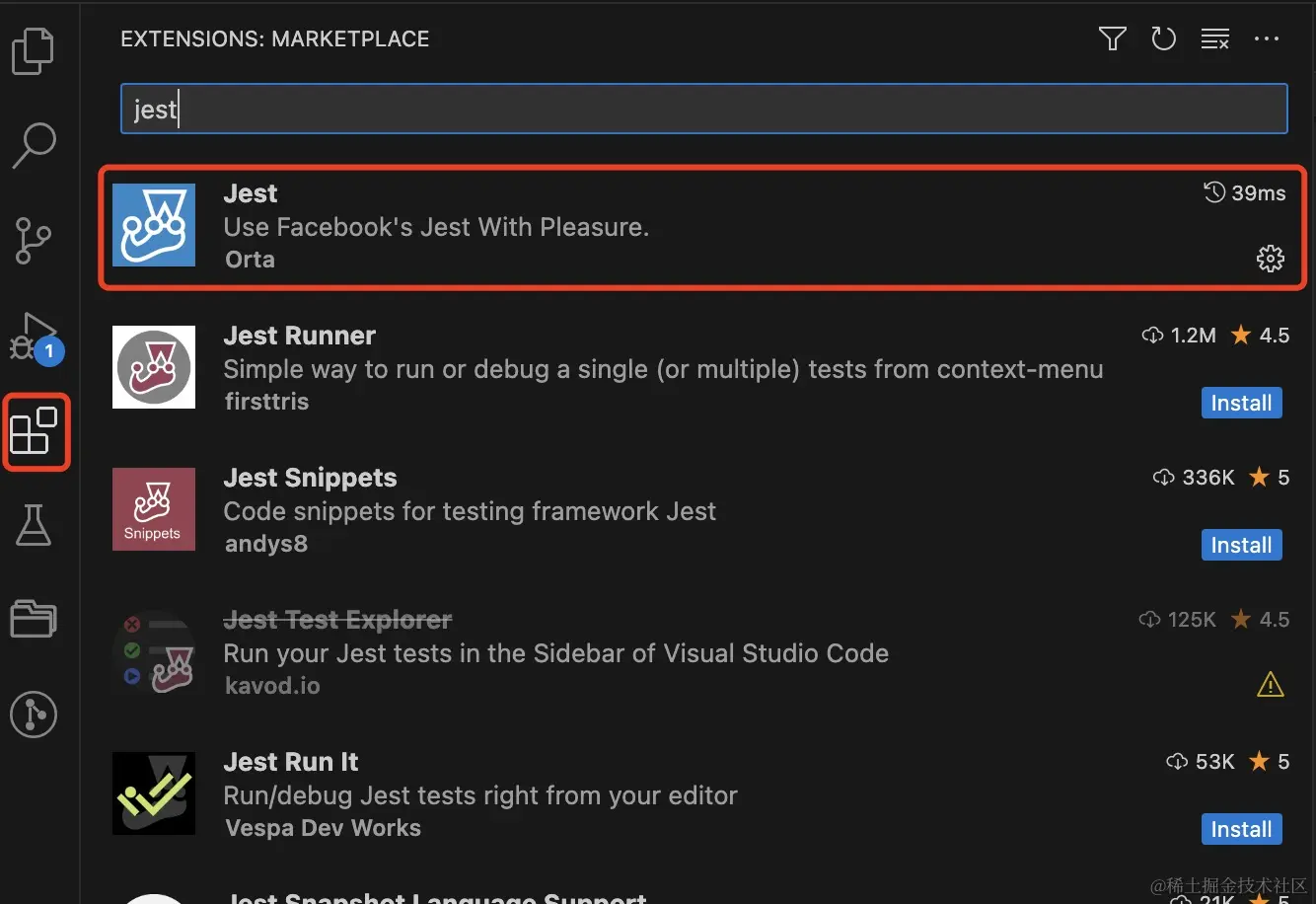1316x904 pixels.
Task: Install the Jest Run It extension
Action: point(1241,829)
